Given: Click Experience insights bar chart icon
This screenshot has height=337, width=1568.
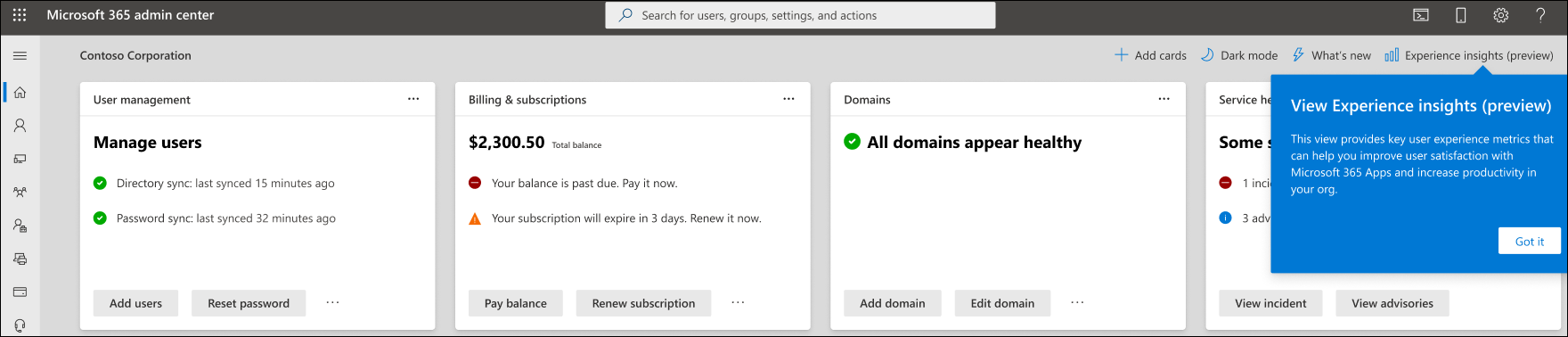Looking at the screenshot, I should point(1392,55).
